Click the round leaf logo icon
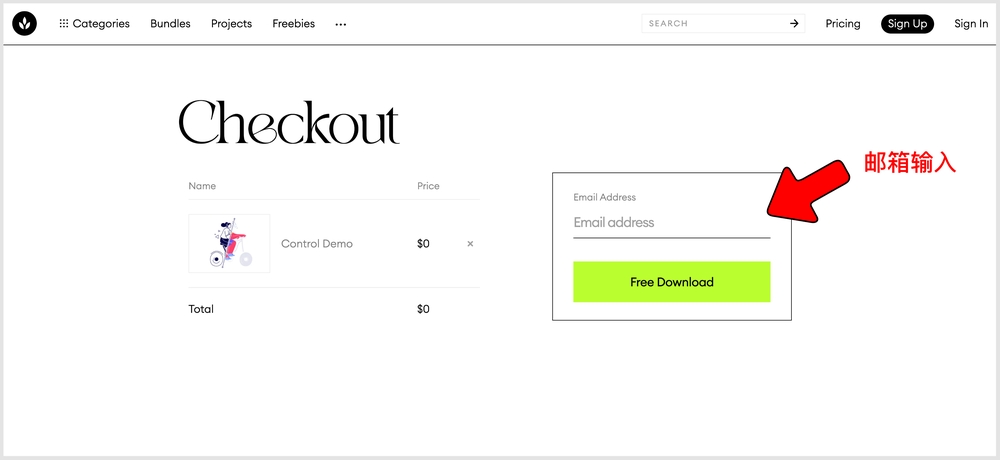 click(x=24, y=24)
